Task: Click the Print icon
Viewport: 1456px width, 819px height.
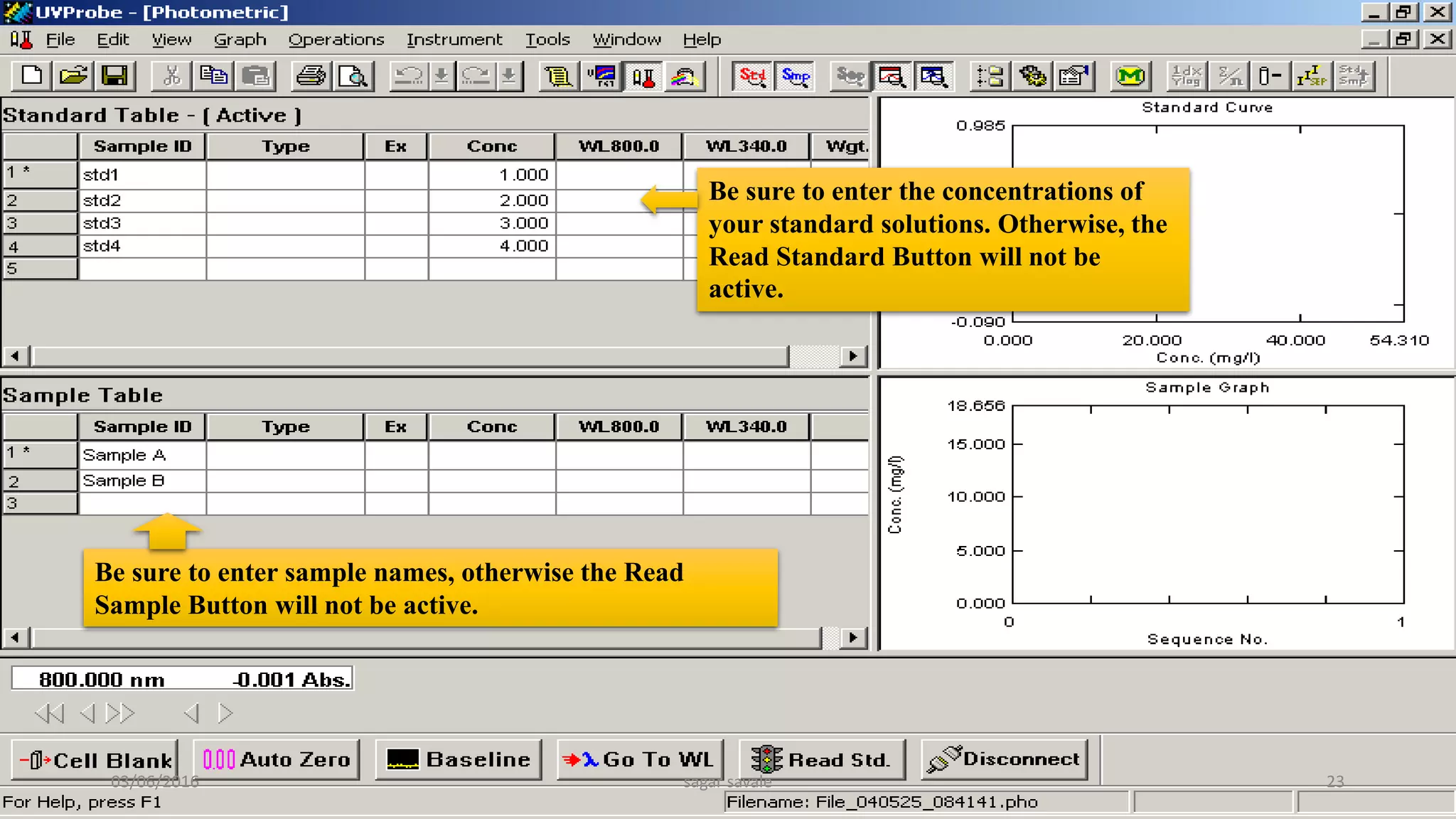Action: click(x=311, y=76)
